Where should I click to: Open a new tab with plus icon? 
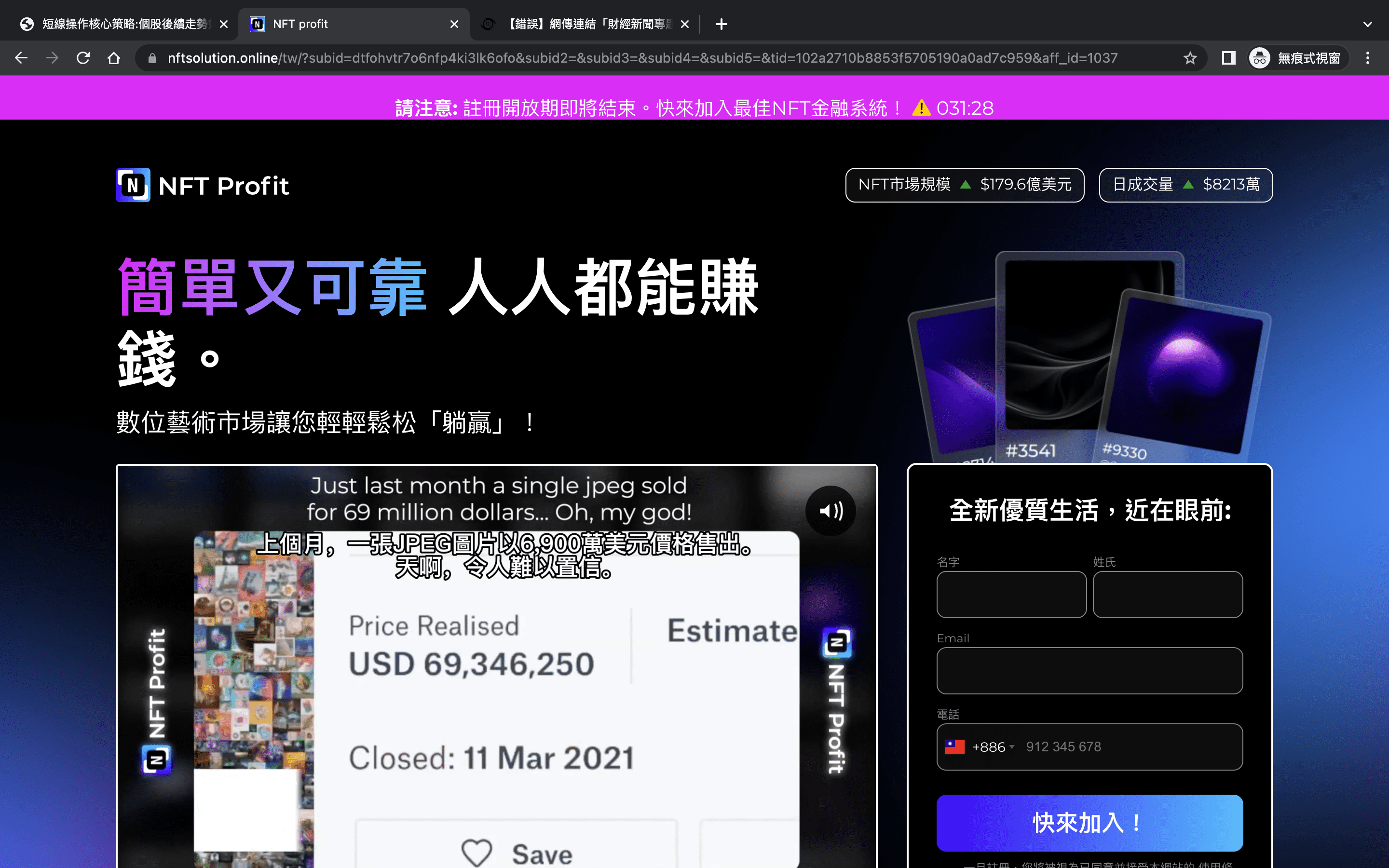722,24
